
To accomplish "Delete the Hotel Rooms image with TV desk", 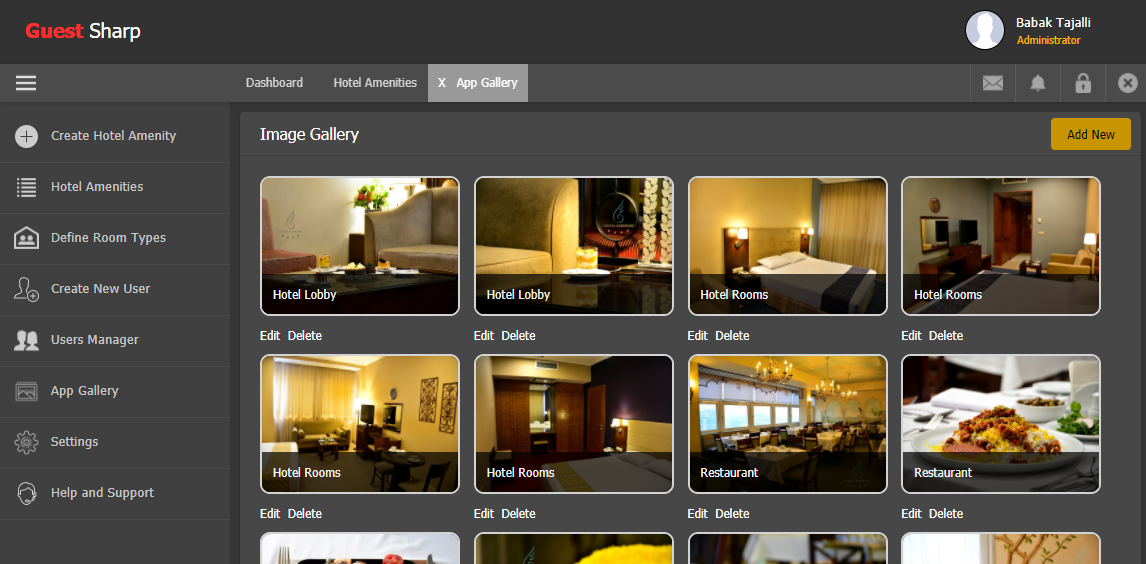I will [x=946, y=336].
